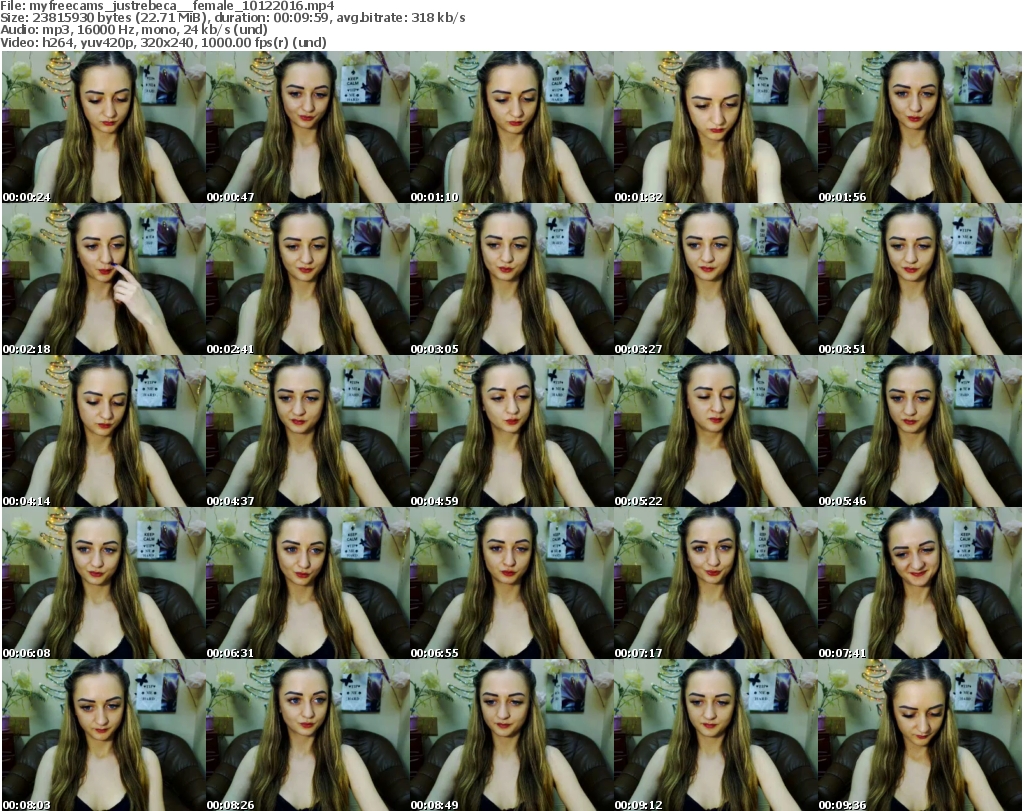Select the thumbnail frame at 00:02:41
The height and width of the screenshot is (811, 1024).
coord(308,279)
